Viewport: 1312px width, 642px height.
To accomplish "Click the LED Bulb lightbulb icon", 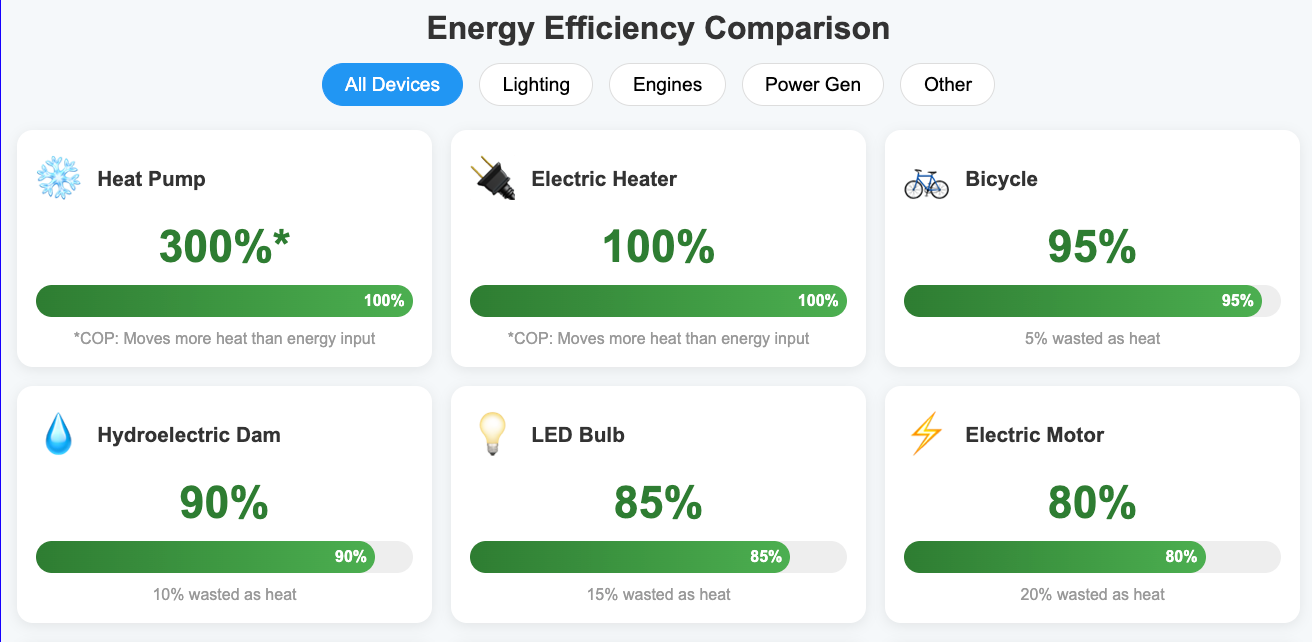I will pyautogui.click(x=492, y=435).
